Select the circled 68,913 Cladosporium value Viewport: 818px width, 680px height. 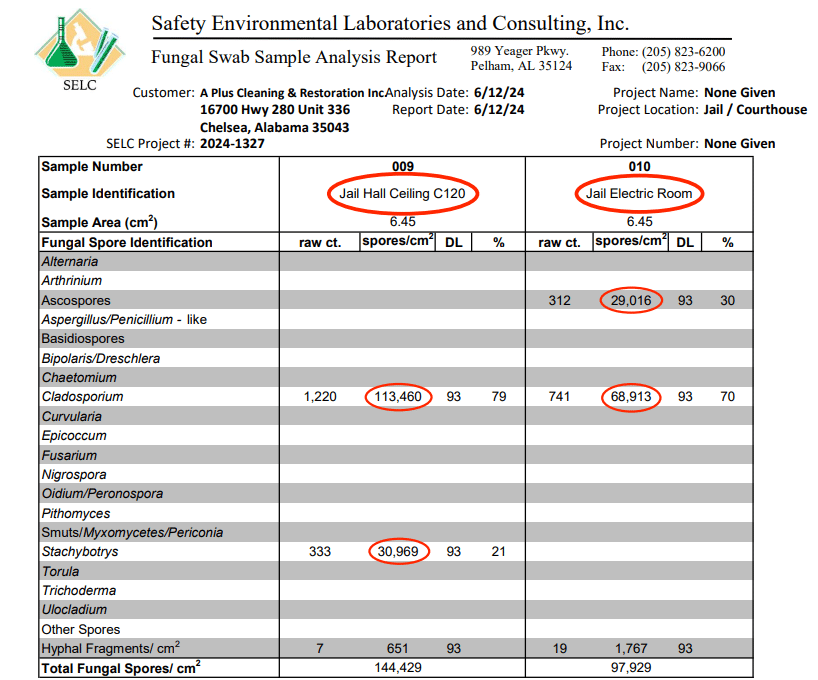(632, 397)
